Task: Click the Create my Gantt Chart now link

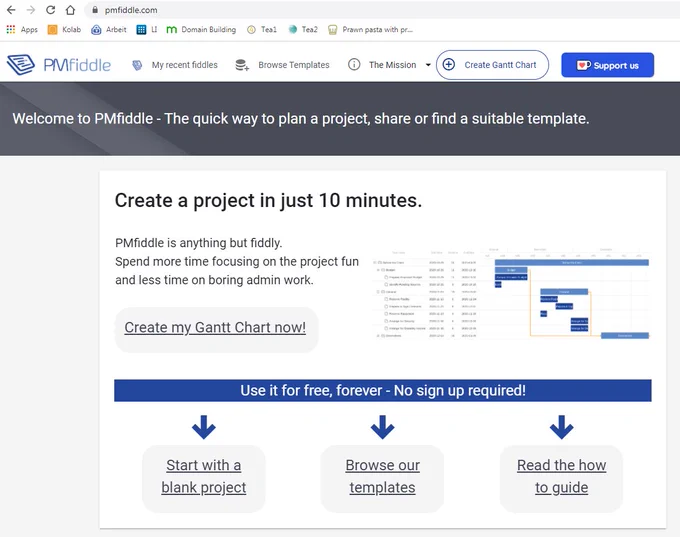Action: [215, 327]
